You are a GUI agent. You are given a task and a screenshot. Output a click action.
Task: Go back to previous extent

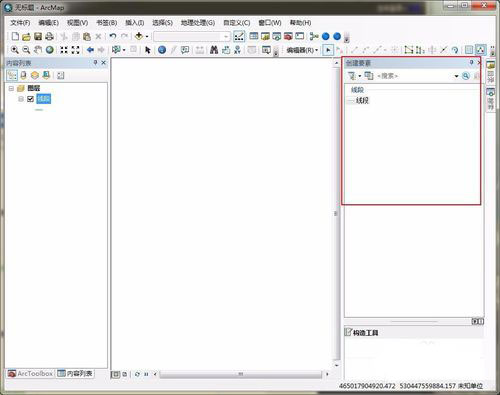click(90, 50)
